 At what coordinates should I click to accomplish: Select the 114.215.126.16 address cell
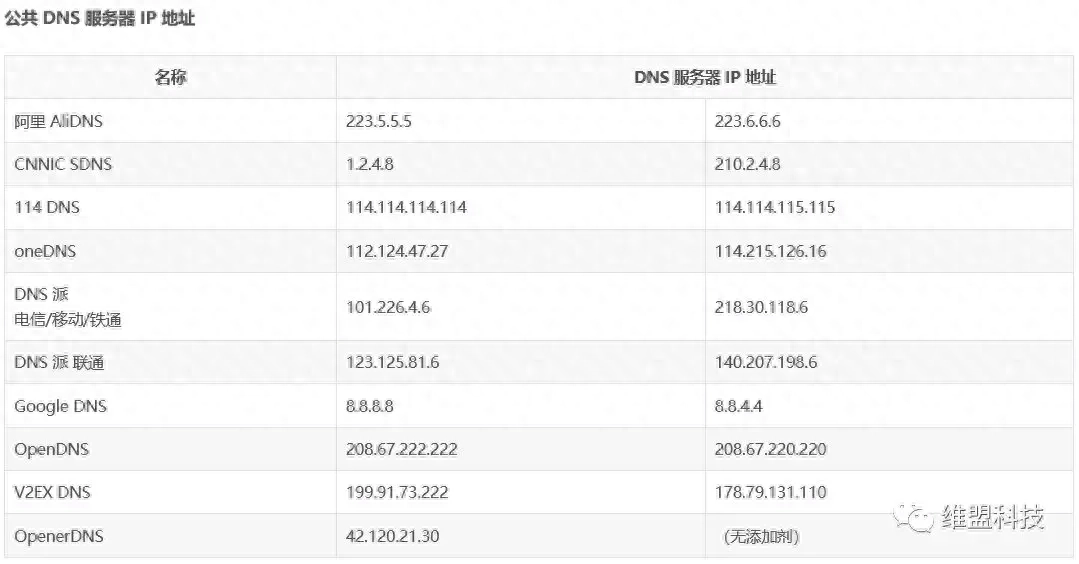click(x=770, y=252)
